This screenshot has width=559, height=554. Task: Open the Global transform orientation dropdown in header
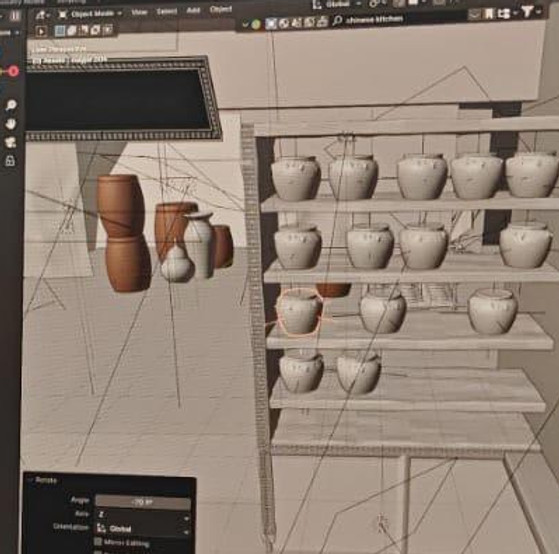coord(337,4)
